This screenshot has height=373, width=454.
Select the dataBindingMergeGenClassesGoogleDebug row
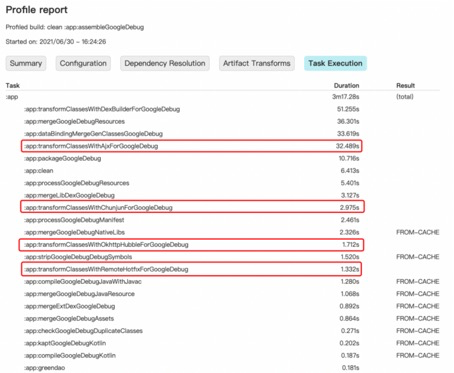coord(232,134)
